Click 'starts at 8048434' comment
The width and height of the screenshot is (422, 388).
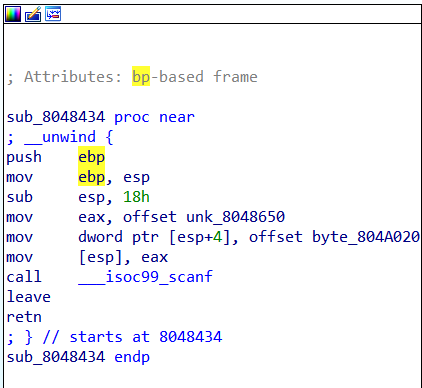146,337
